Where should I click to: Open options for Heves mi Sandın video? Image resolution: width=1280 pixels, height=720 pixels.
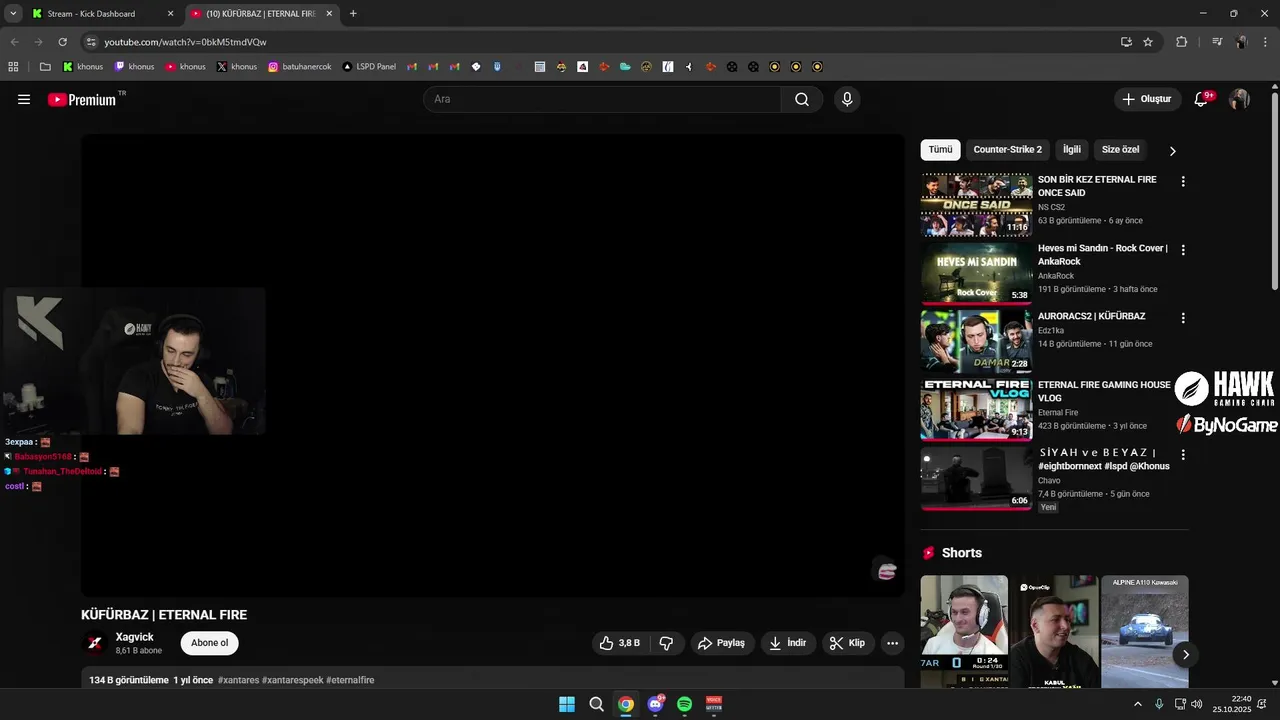click(1183, 250)
